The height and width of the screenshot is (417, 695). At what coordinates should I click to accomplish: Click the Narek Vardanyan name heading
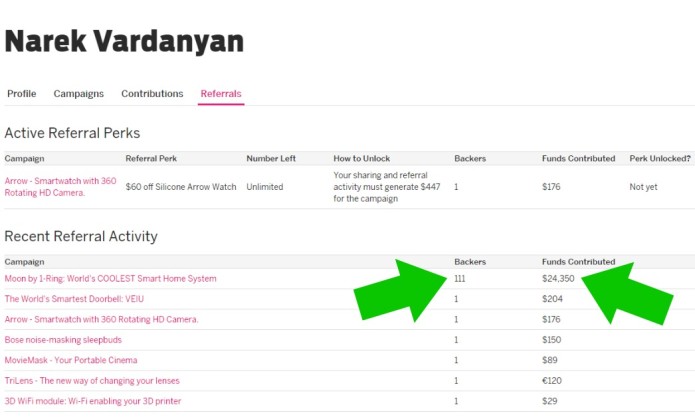[x=124, y=41]
